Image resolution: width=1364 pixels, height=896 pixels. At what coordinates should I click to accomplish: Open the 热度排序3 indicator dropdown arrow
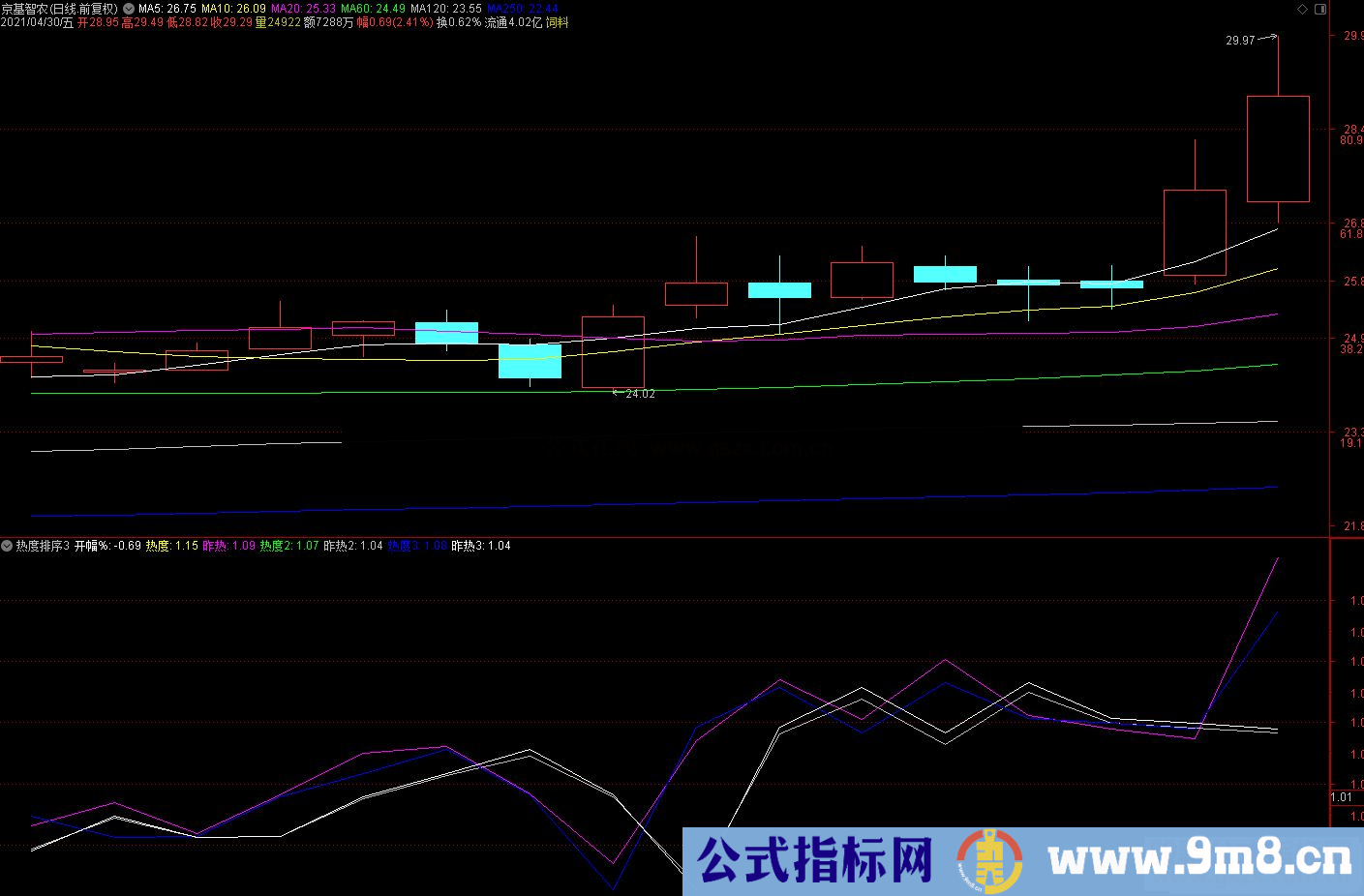(7, 546)
